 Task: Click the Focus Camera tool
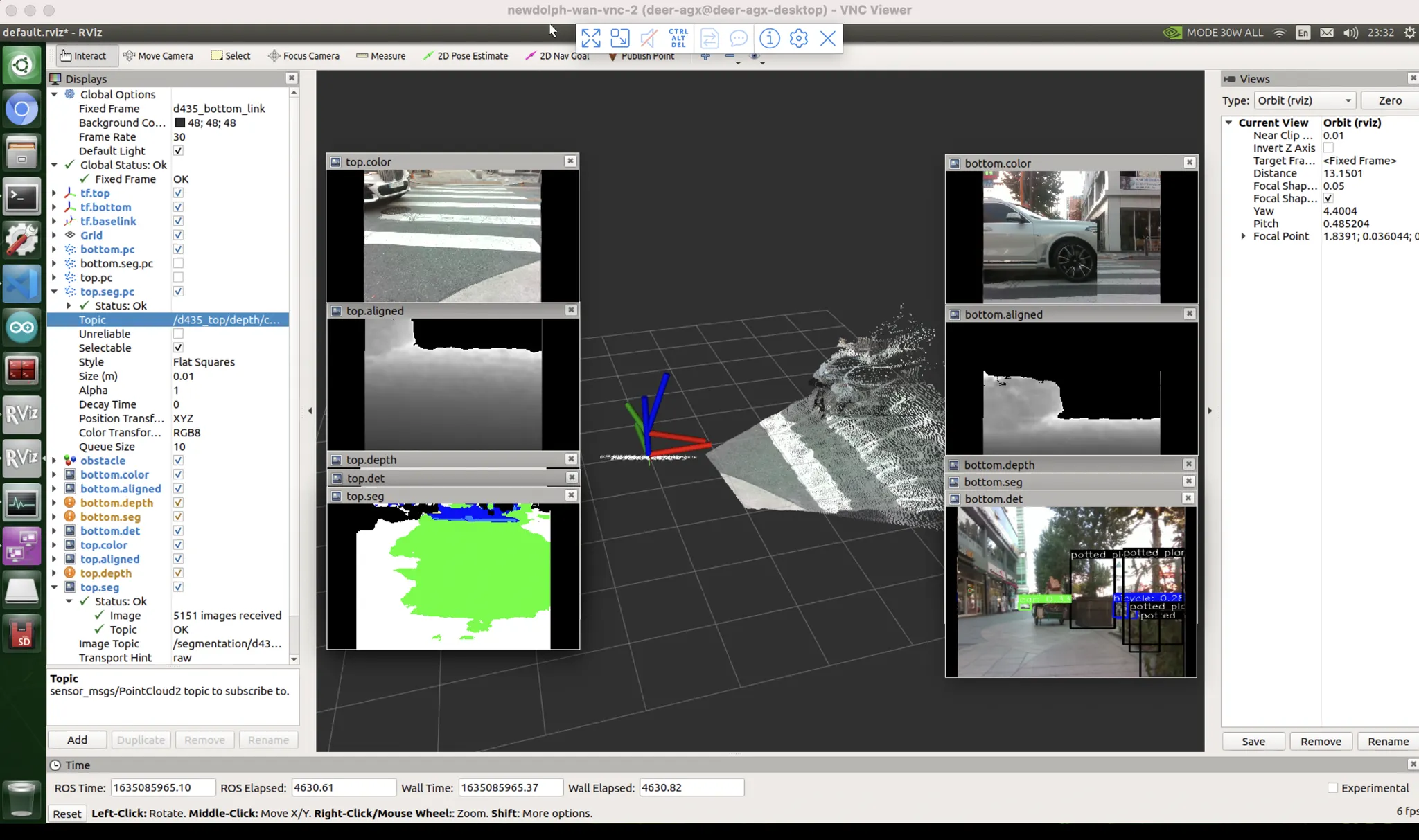tap(303, 56)
